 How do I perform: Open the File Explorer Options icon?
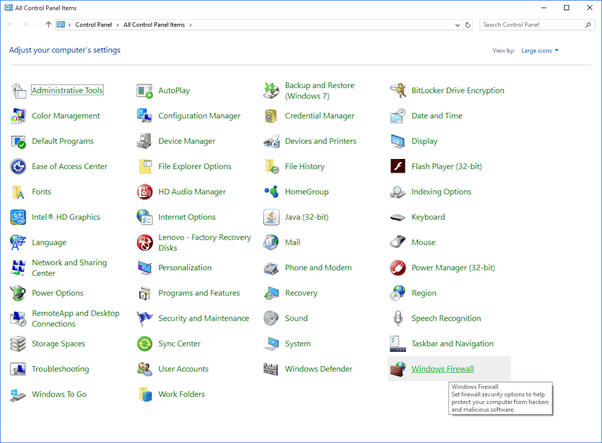[x=145, y=167]
